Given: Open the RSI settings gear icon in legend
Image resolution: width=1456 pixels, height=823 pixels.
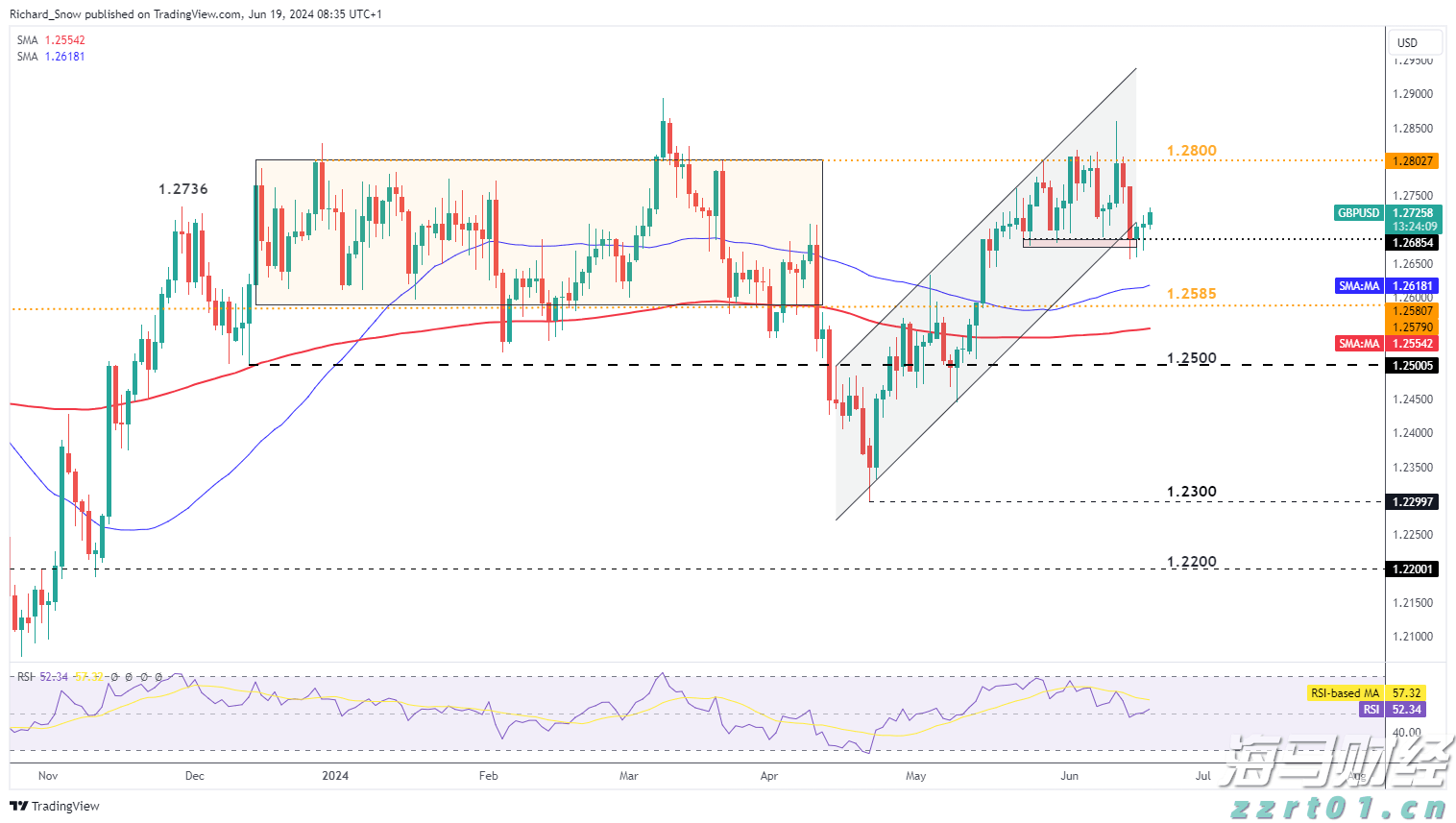Looking at the screenshot, I should pos(129,677).
